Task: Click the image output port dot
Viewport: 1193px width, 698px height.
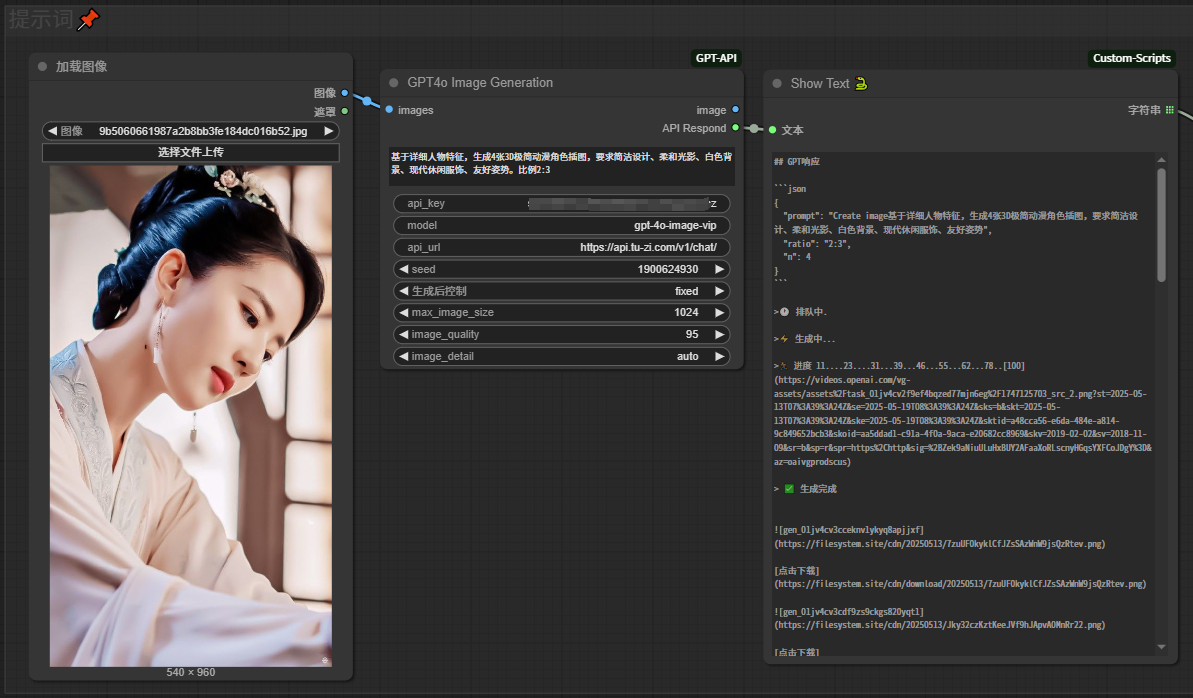Action: [736, 110]
